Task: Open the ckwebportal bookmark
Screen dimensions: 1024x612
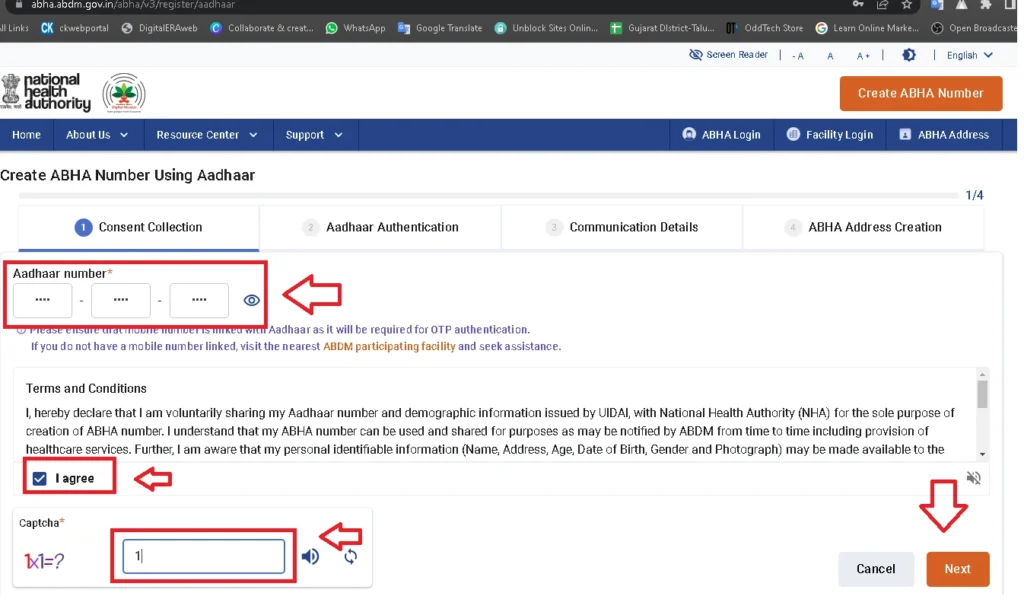Action: [75, 28]
